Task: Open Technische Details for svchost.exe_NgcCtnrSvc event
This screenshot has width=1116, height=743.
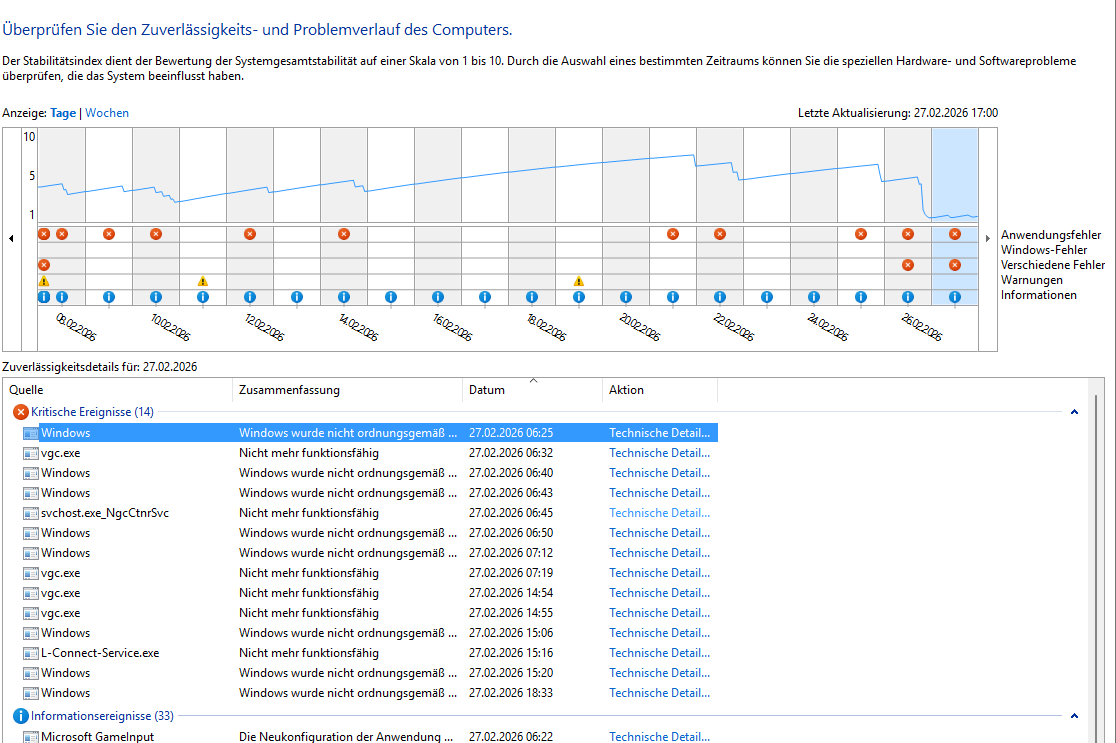Action: tap(659, 513)
